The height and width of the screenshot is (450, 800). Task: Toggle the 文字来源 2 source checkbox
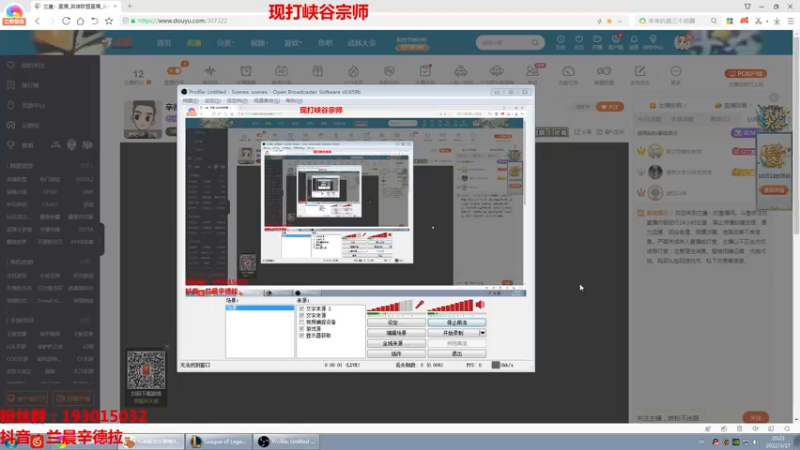[302, 309]
